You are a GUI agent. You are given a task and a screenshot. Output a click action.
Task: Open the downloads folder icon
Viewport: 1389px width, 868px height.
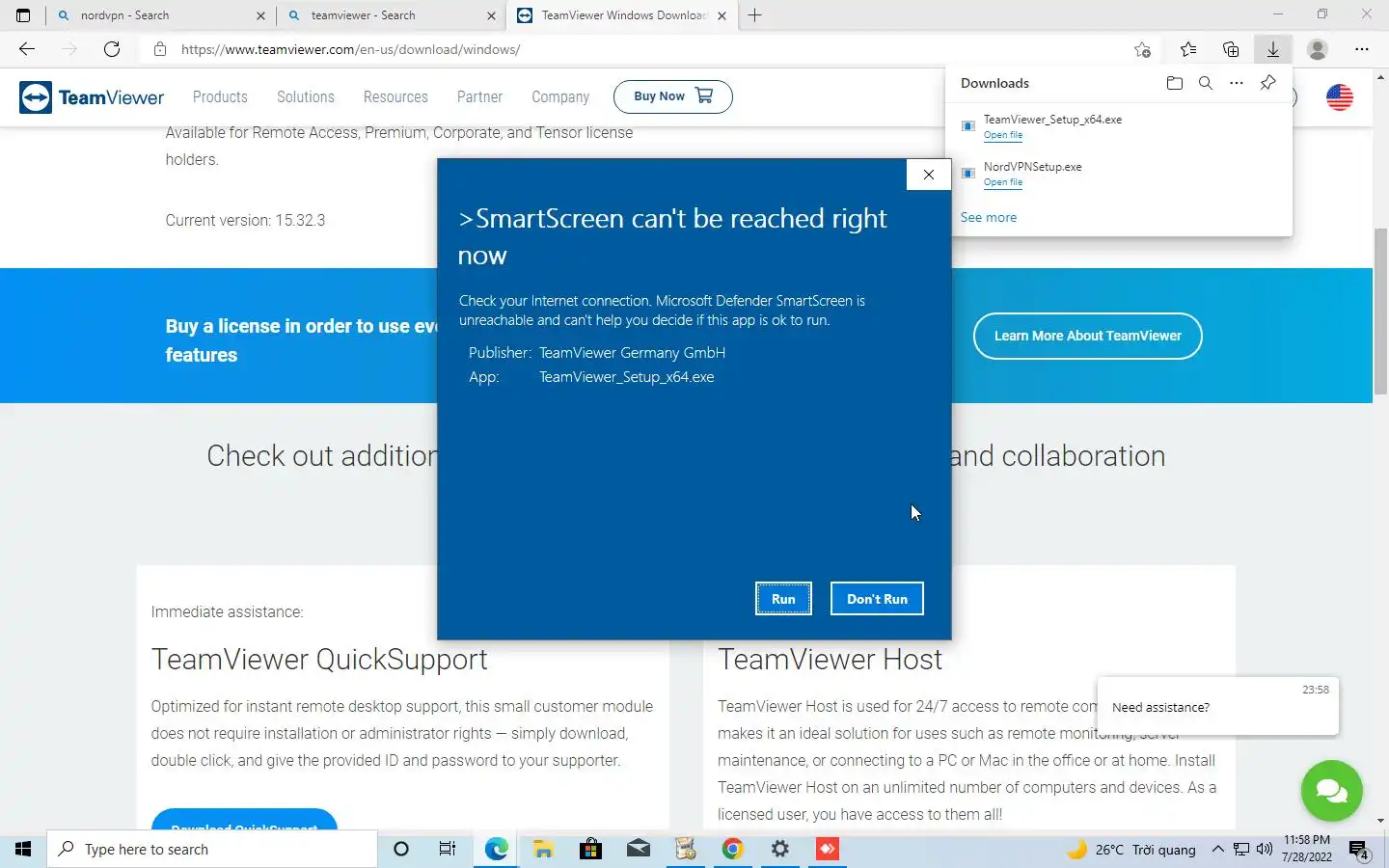pyautogui.click(x=1175, y=83)
